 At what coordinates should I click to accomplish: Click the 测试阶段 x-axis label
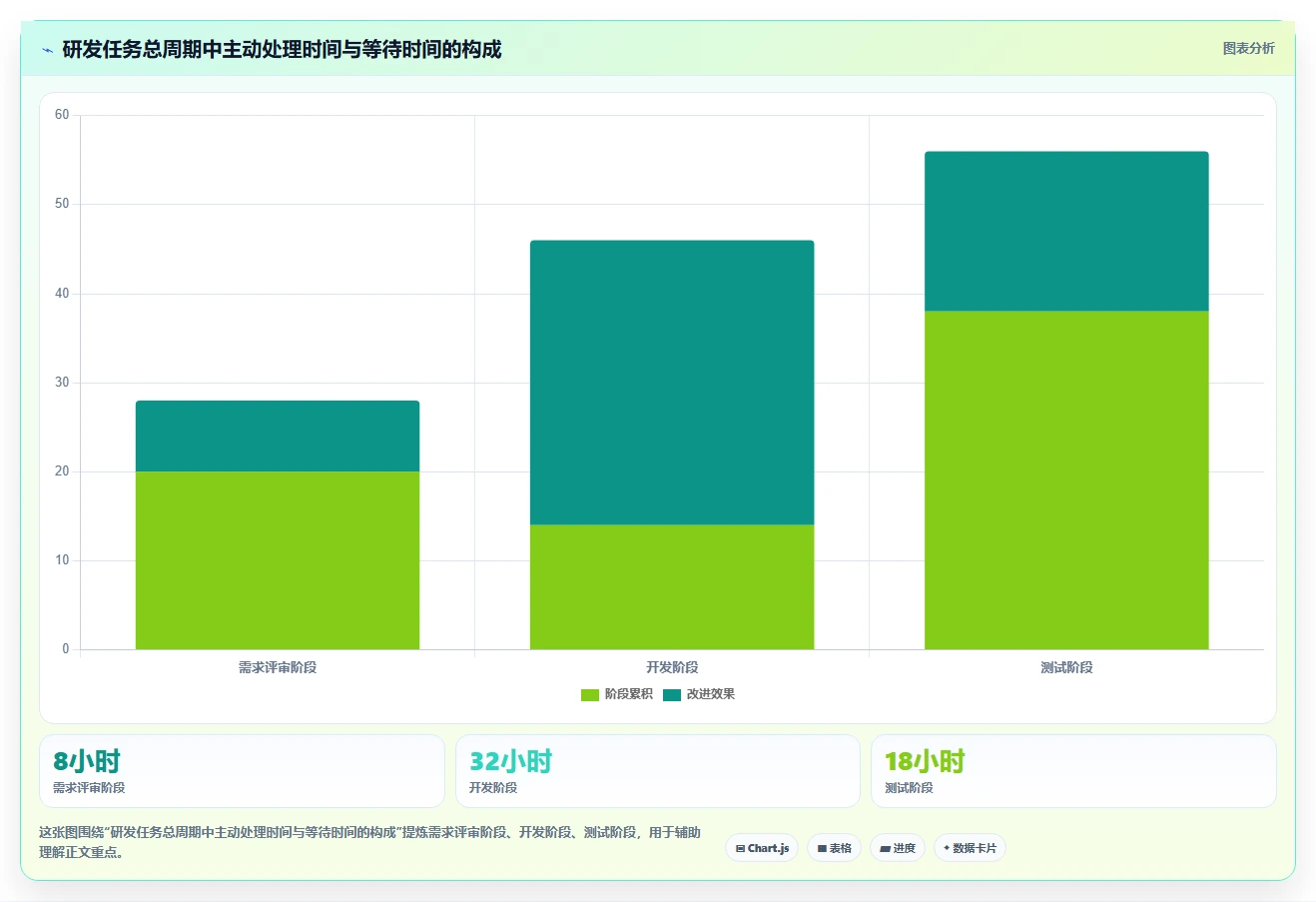click(x=1066, y=667)
